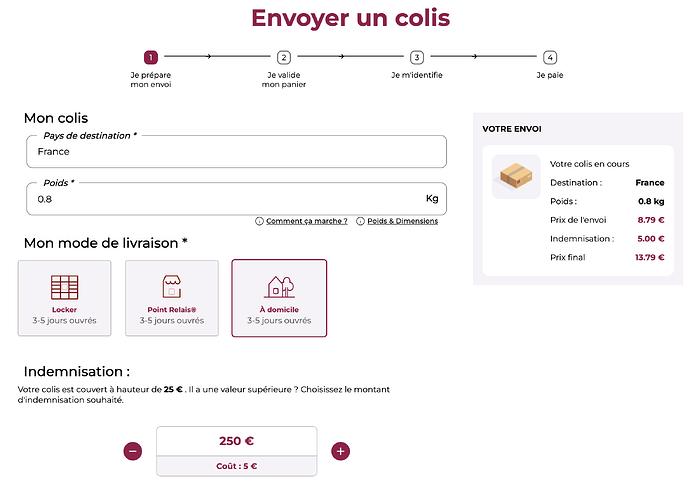Choose Point Relais delivery mode
Screen dimensions: 690x485
click(172, 298)
